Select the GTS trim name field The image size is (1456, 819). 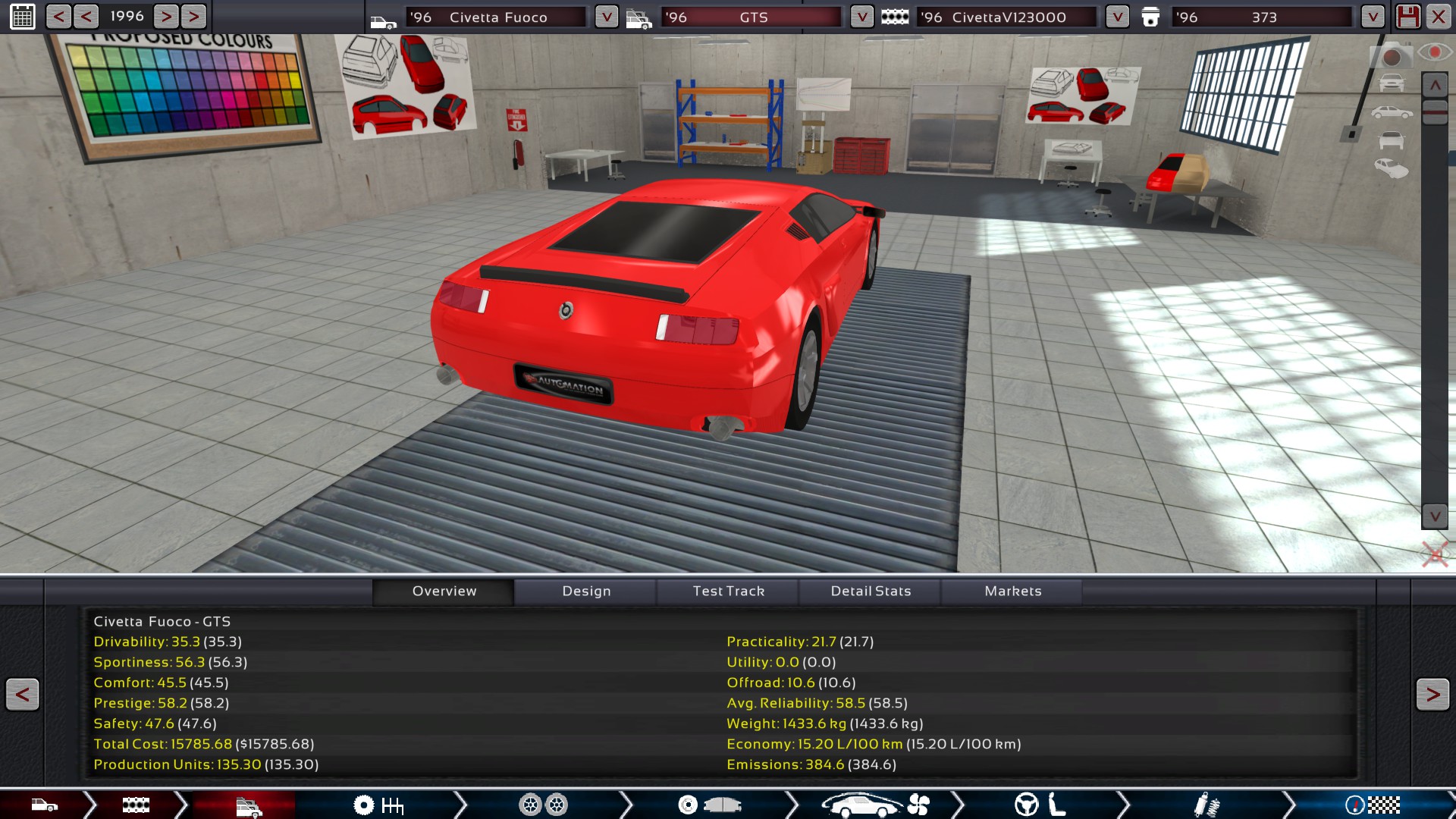[752, 17]
